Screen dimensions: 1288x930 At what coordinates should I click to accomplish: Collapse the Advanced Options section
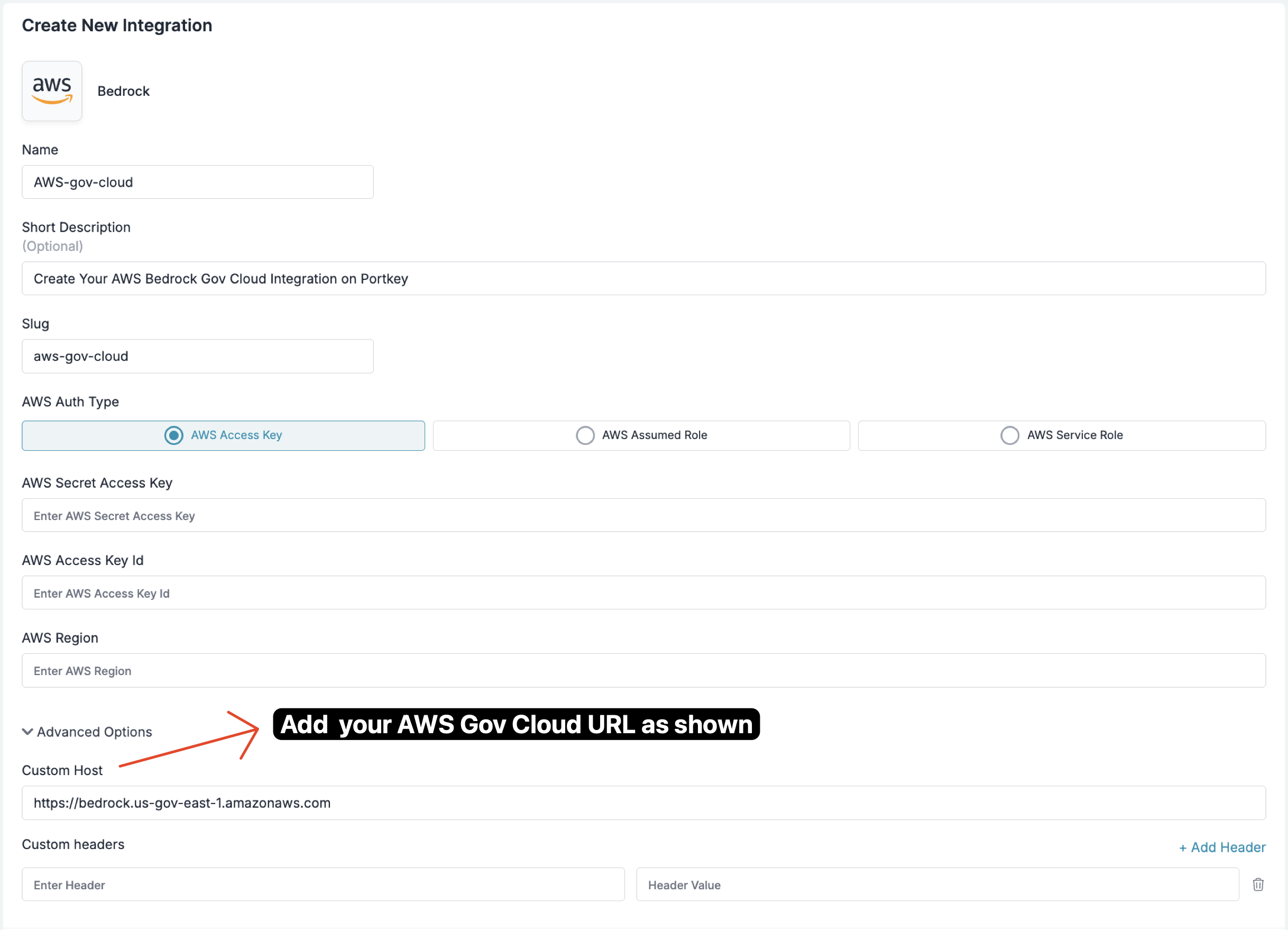coord(86,732)
